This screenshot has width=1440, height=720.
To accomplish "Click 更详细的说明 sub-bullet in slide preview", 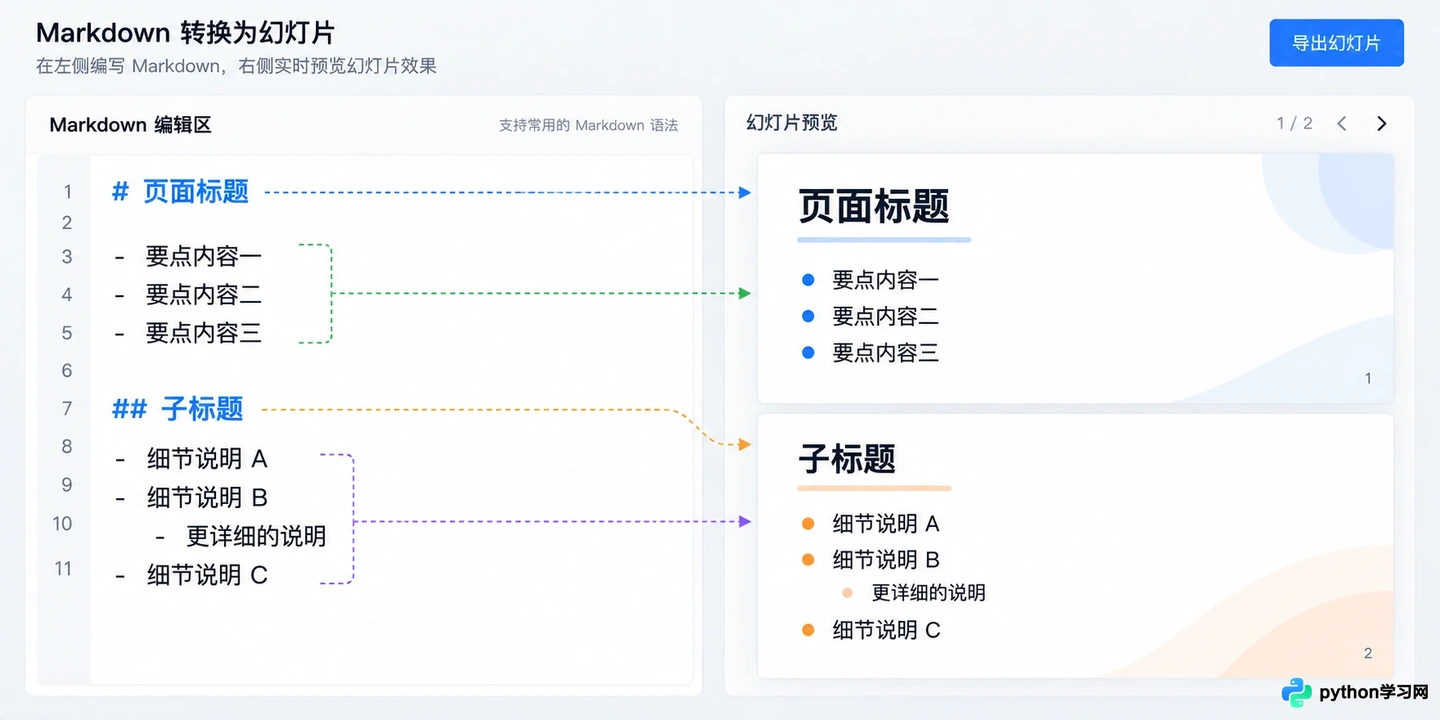I will click(929, 592).
